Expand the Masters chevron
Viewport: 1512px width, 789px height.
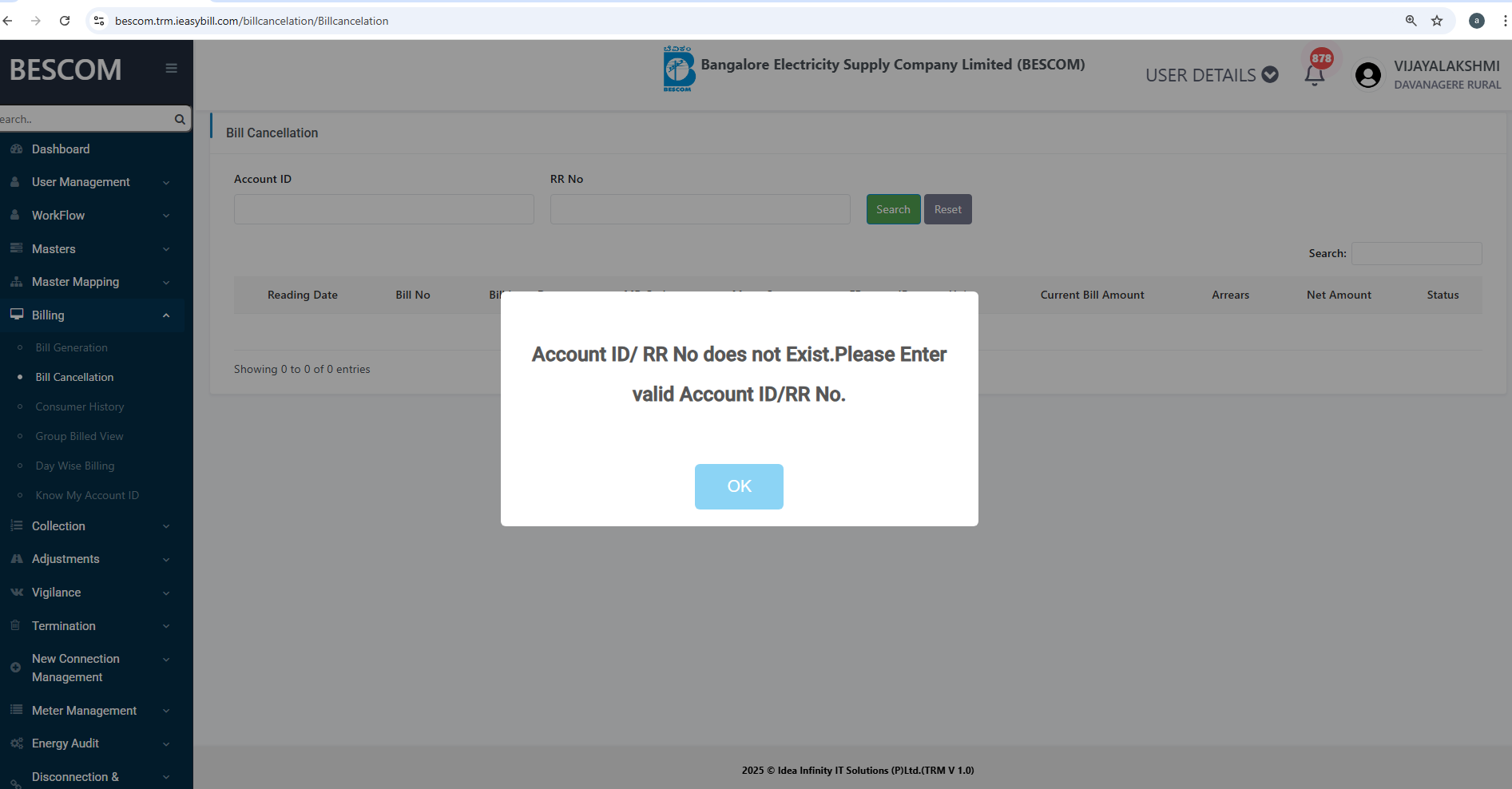166,249
